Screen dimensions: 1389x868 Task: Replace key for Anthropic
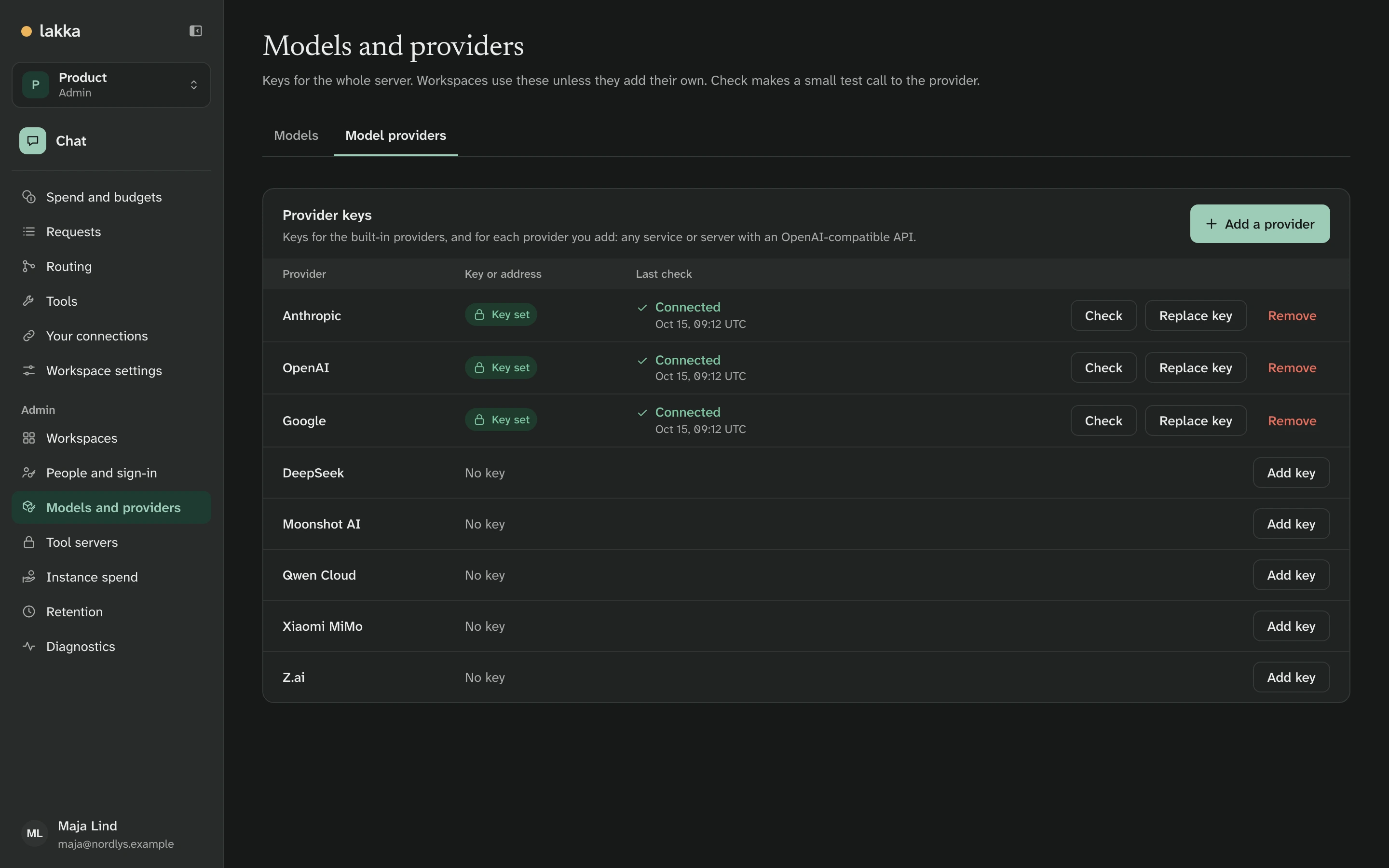(x=1196, y=315)
